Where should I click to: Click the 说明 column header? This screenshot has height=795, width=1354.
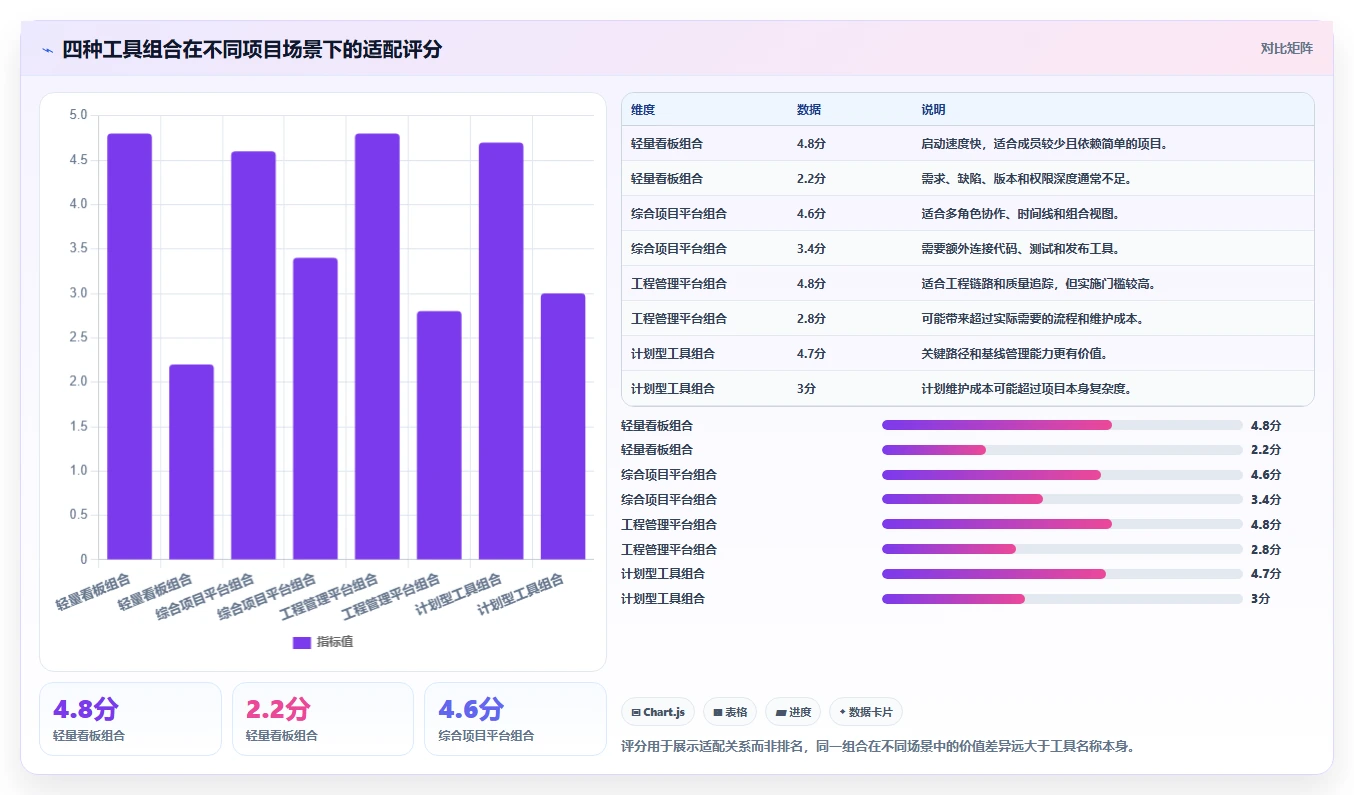(933, 110)
